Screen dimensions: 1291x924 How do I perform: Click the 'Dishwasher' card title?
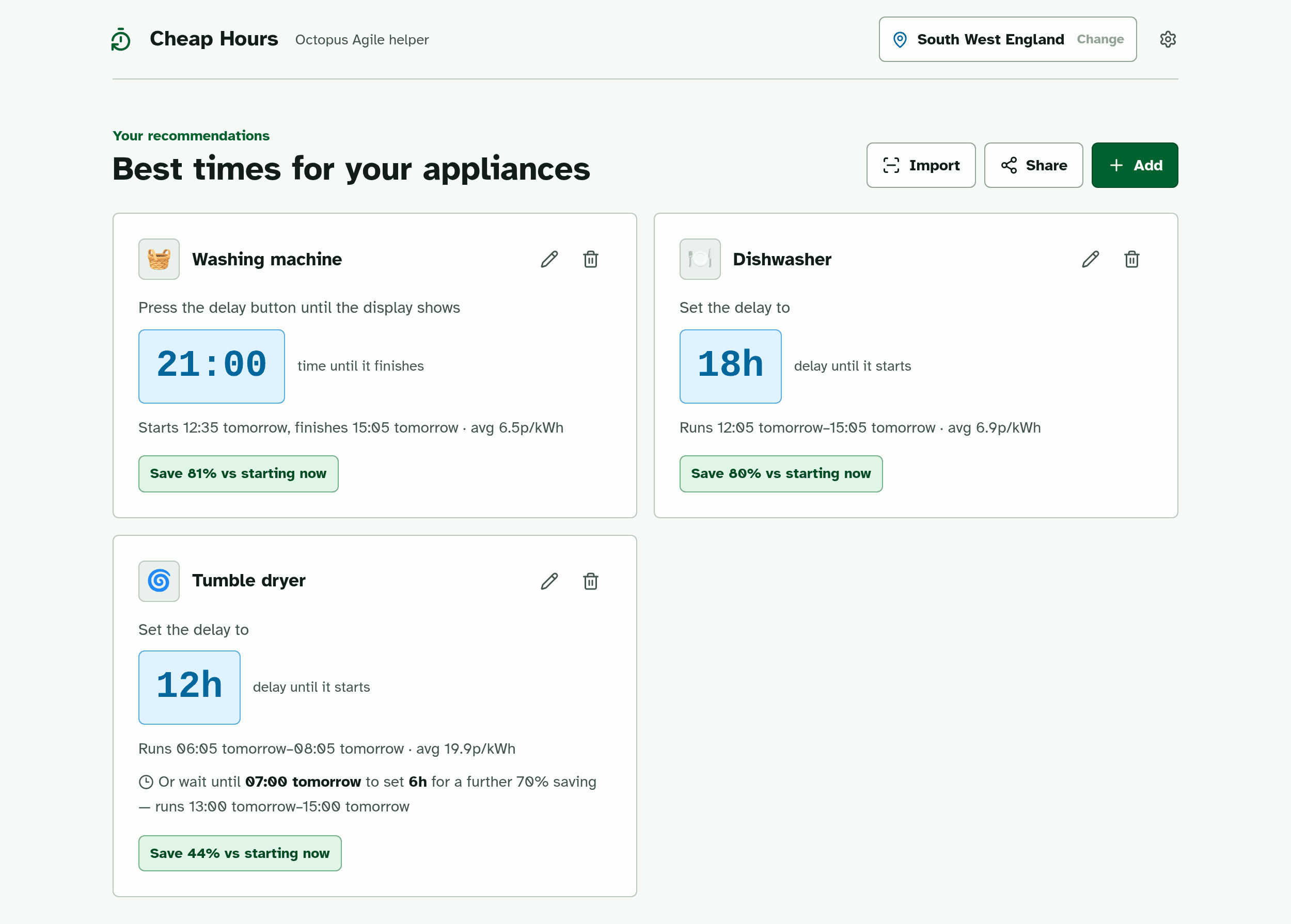coord(781,259)
